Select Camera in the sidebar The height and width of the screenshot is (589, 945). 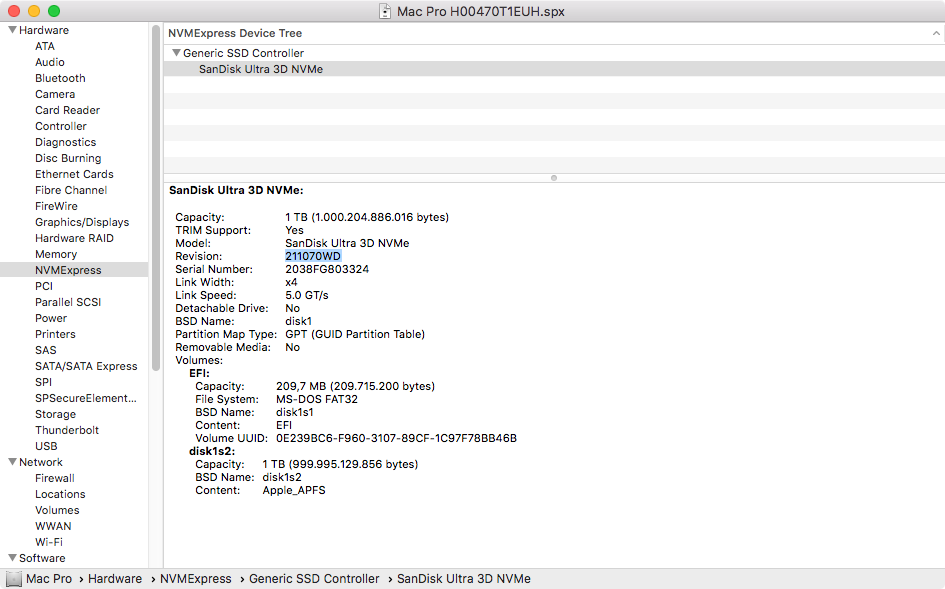tap(55, 94)
